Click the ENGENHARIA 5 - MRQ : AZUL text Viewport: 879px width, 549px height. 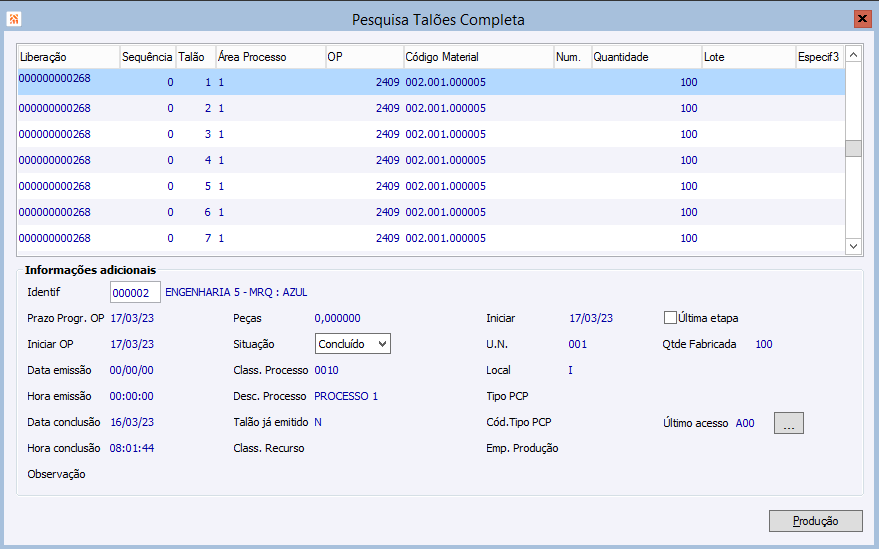[236, 292]
